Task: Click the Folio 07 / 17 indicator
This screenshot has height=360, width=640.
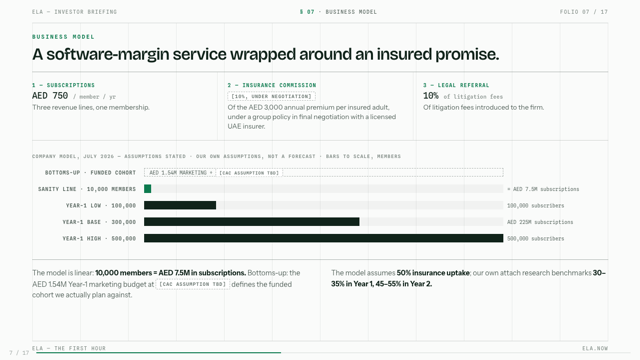Action: [x=584, y=12]
